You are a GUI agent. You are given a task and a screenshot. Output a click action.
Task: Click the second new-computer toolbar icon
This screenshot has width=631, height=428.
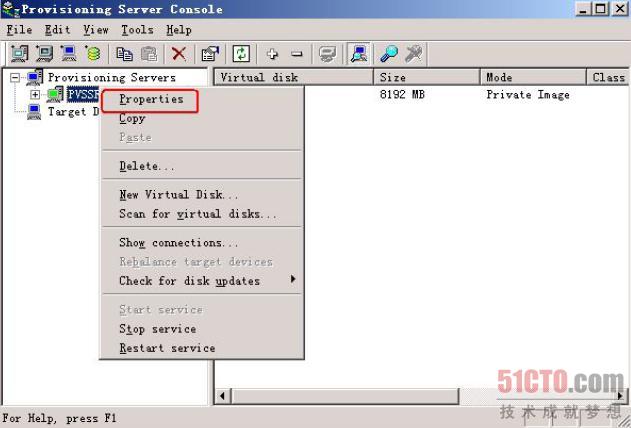pyautogui.click(x=44, y=54)
